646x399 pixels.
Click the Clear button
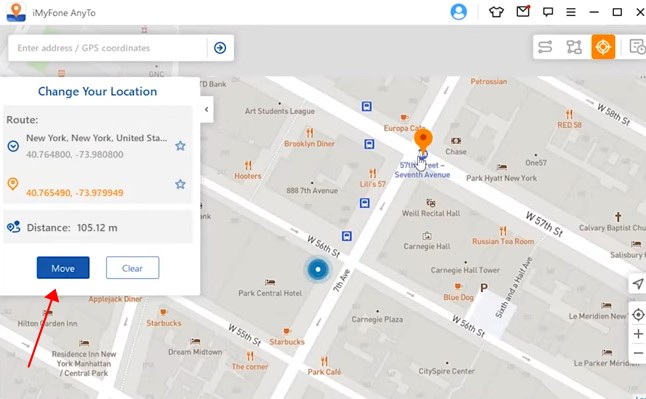132,268
